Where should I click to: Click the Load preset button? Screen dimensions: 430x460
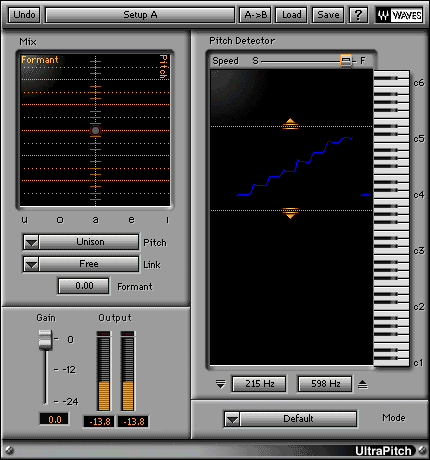point(291,15)
